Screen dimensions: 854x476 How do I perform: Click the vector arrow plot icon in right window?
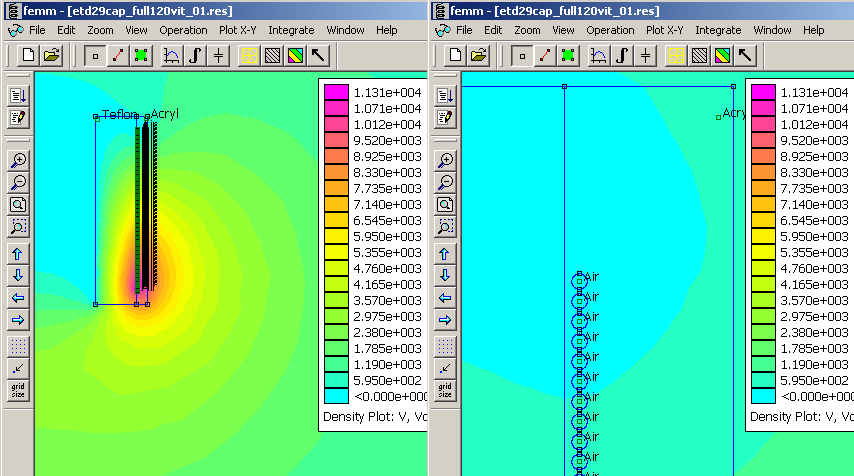[x=746, y=55]
